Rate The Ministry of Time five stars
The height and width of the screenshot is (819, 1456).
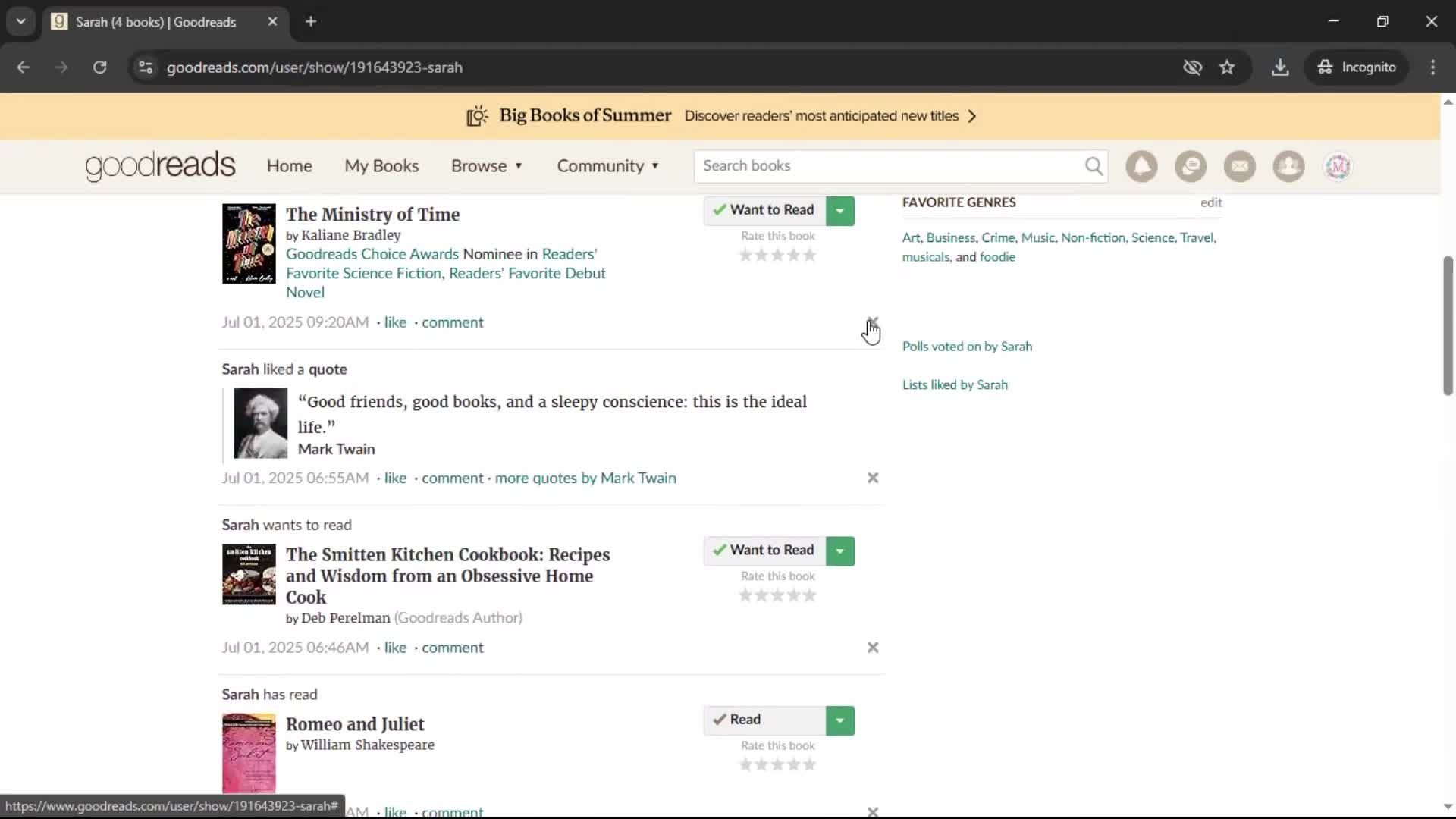click(810, 256)
